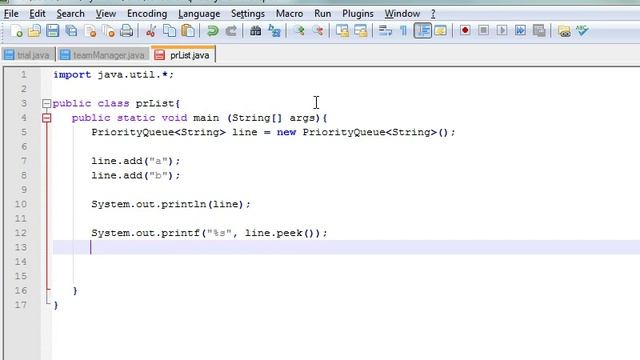Click the public static void main line

pos(200,118)
